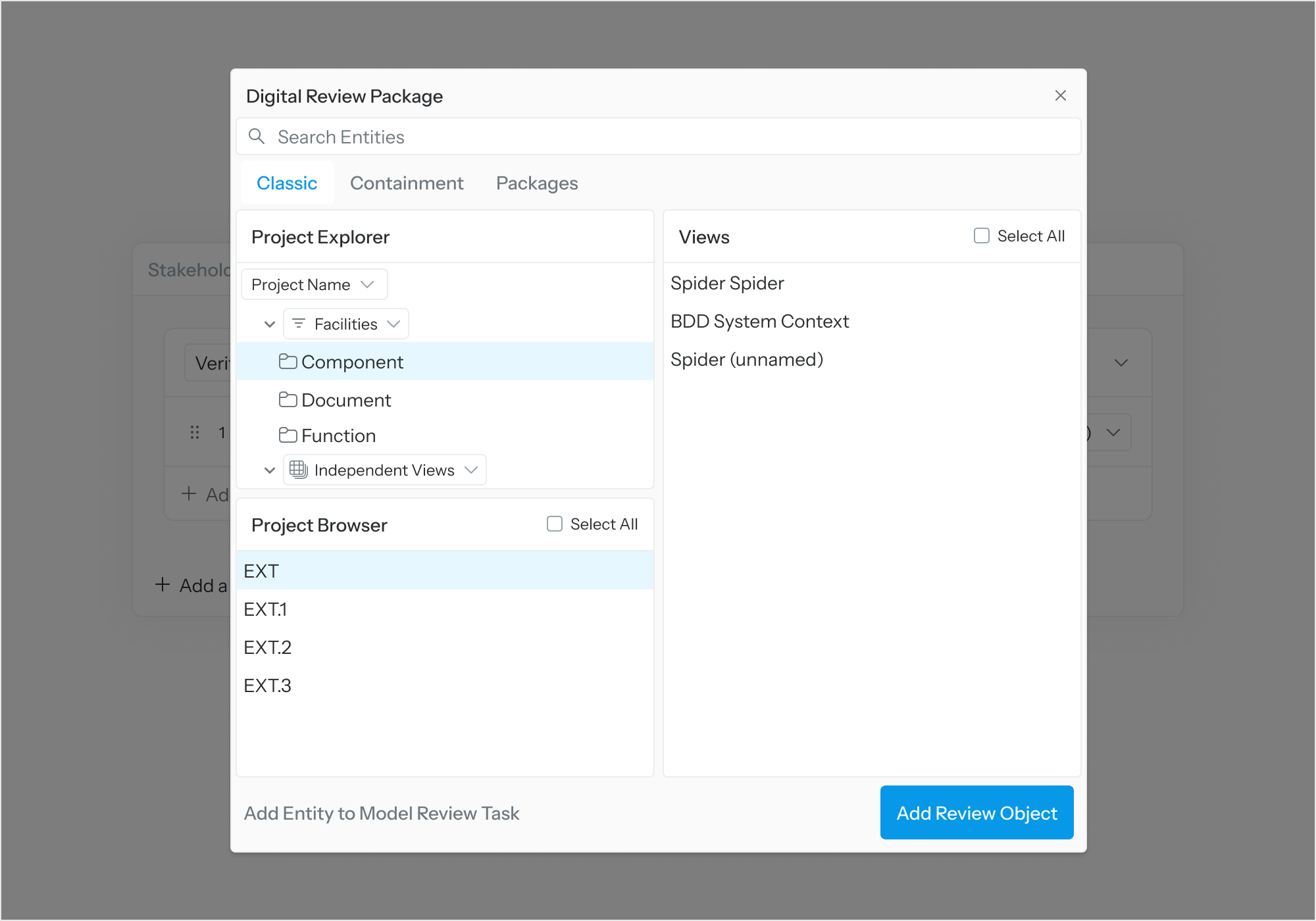The height and width of the screenshot is (921, 1316).
Task: Click the Component folder icon
Action: click(x=288, y=362)
